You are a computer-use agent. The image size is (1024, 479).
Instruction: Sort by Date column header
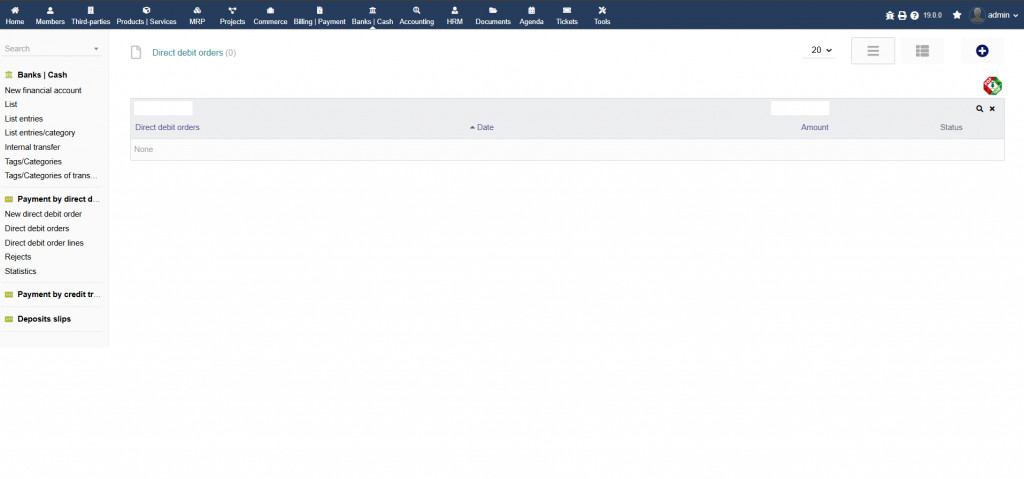(x=485, y=127)
